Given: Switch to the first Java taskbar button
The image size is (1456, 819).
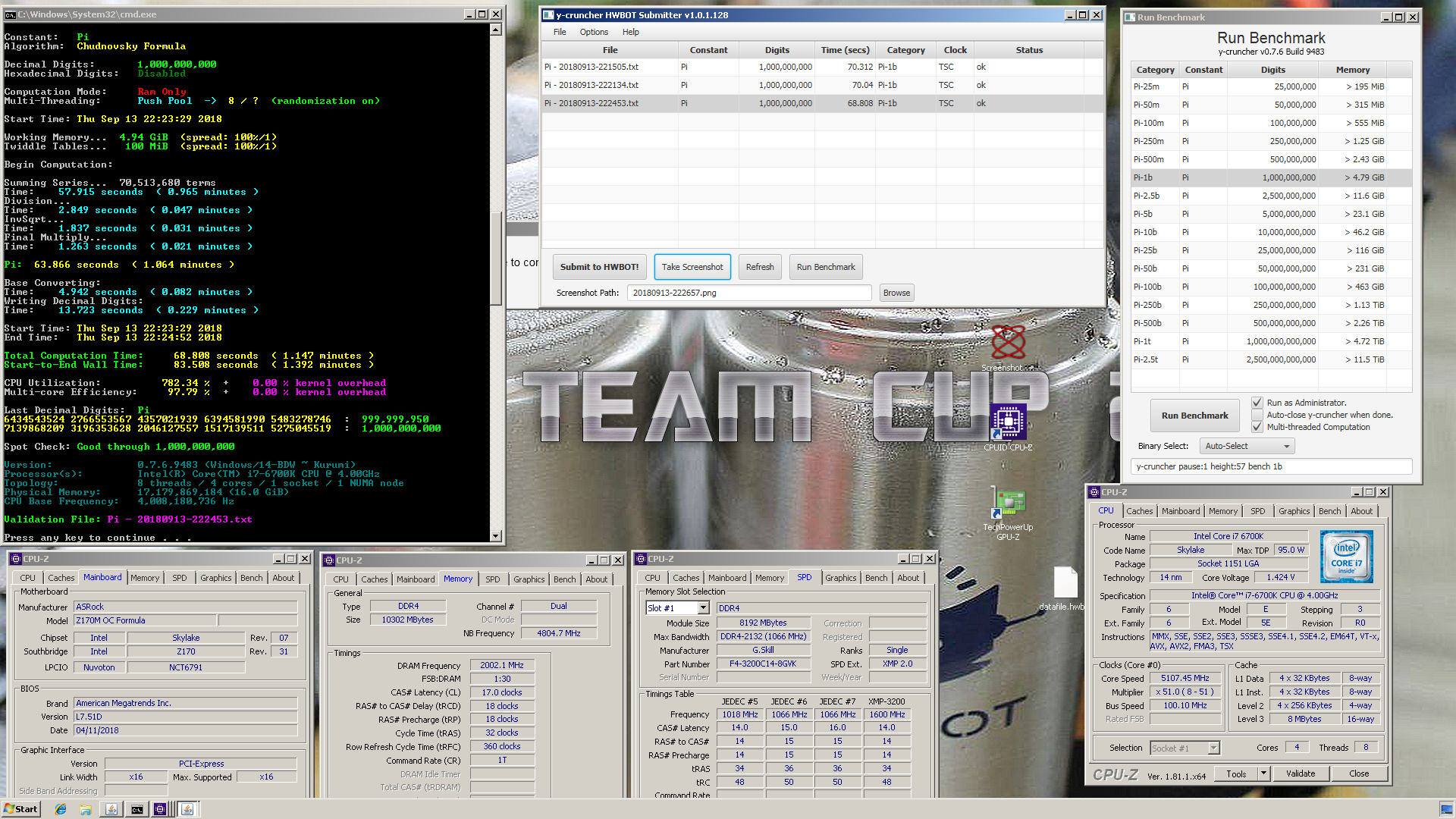Looking at the screenshot, I should pos(111,809).
